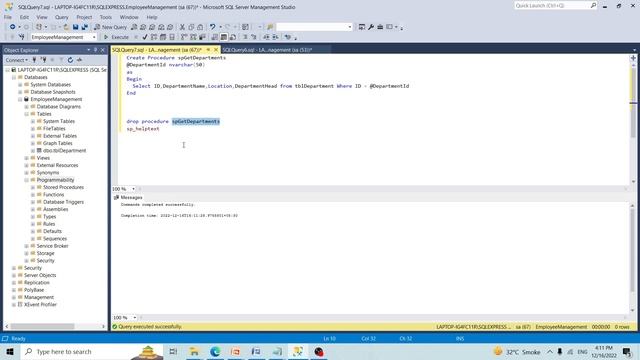Click the Navigate Backward blue circle icon
This screenshot has width=640, height=360.
click(x=12, y=27)
